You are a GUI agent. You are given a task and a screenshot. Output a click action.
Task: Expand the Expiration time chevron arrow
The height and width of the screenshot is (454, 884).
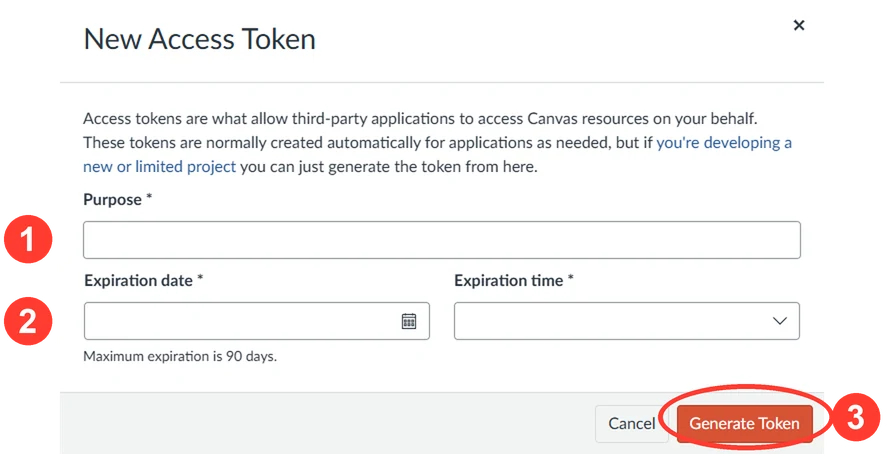780,321
